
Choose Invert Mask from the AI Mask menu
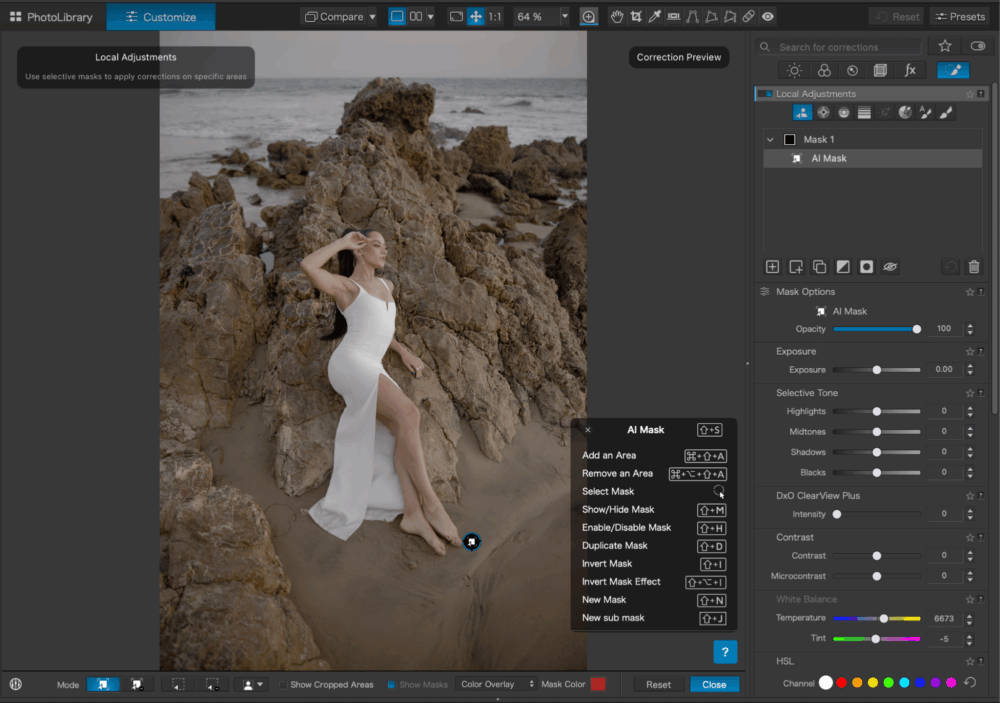607,564
